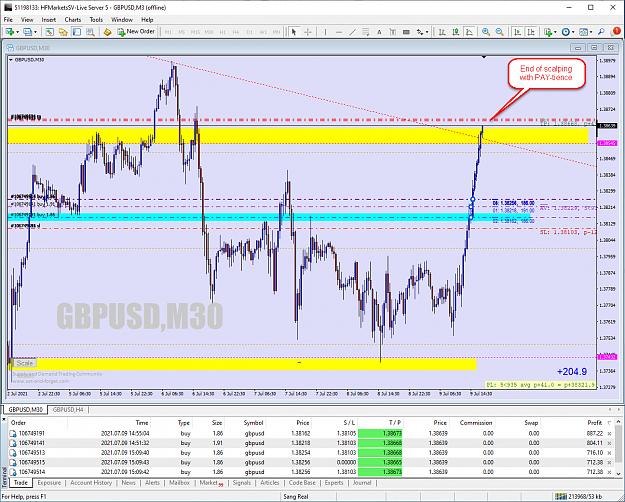625x502 pixels.
Task: Sort orders by Profit column header
Action: click(594, 423)
